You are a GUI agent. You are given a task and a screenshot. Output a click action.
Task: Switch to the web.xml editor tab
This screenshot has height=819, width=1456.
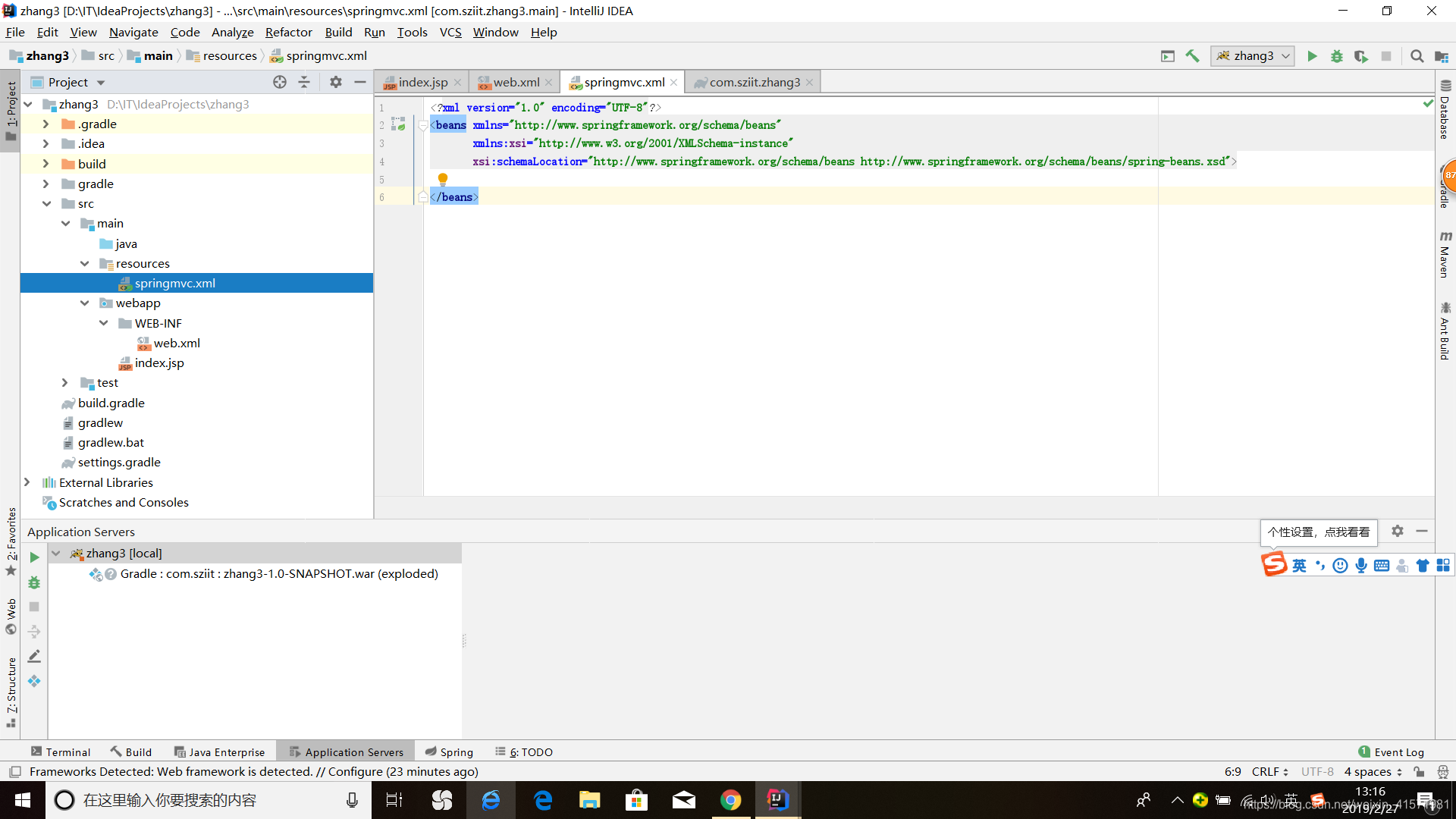(x=516, y=82)
